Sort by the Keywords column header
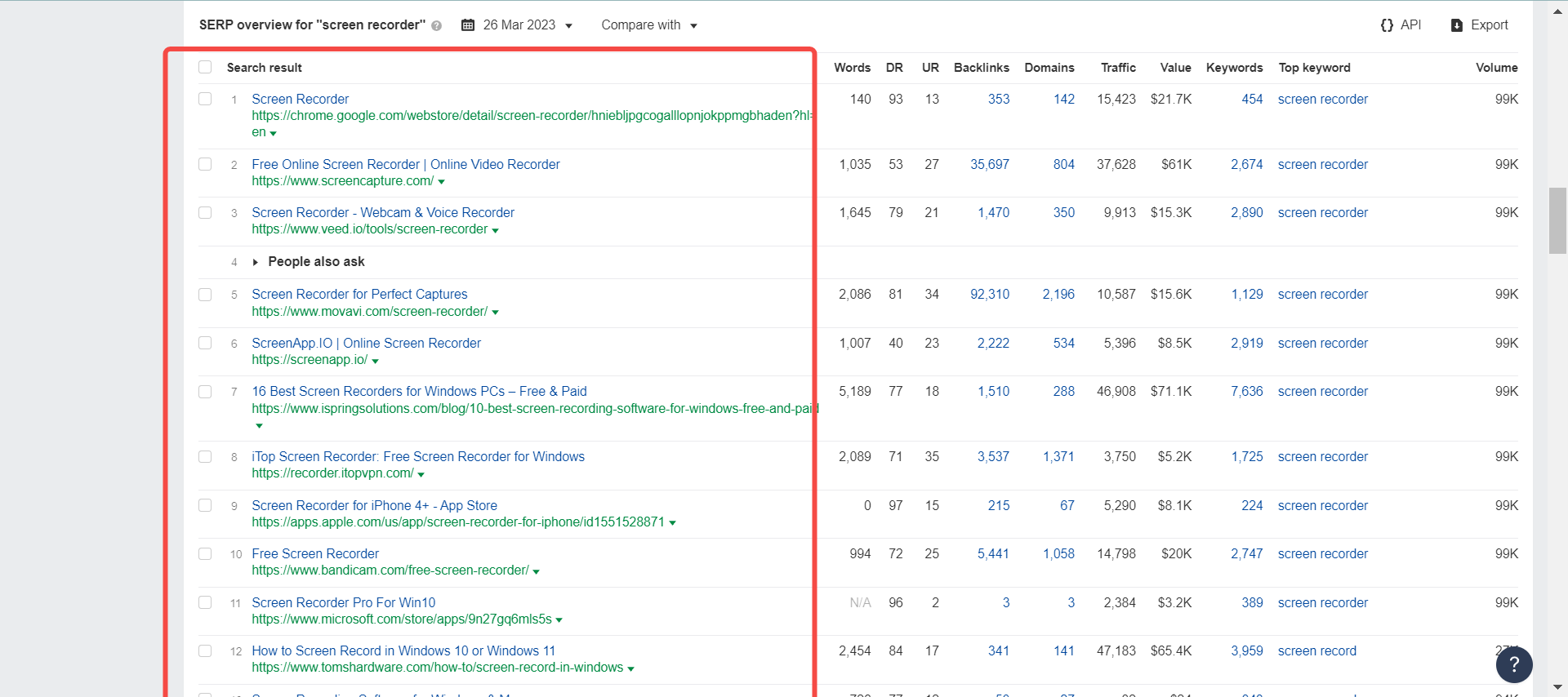This screenshot has width=1568, height=697. [1234, 68]
